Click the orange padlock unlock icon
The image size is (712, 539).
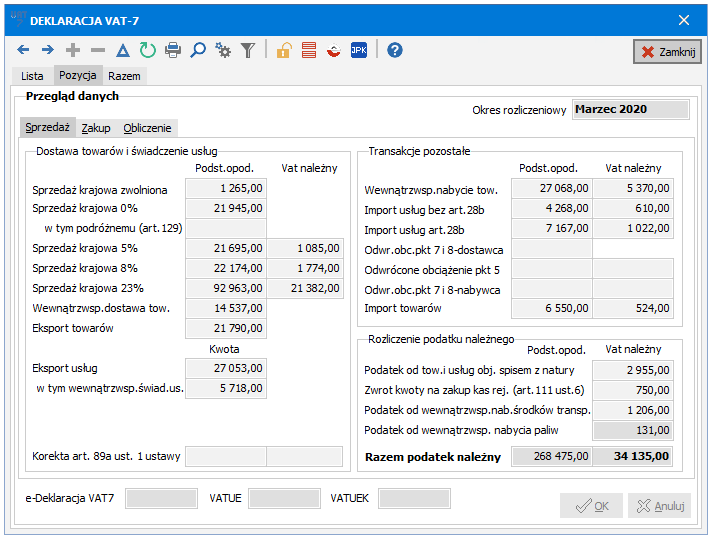(284, 50)
